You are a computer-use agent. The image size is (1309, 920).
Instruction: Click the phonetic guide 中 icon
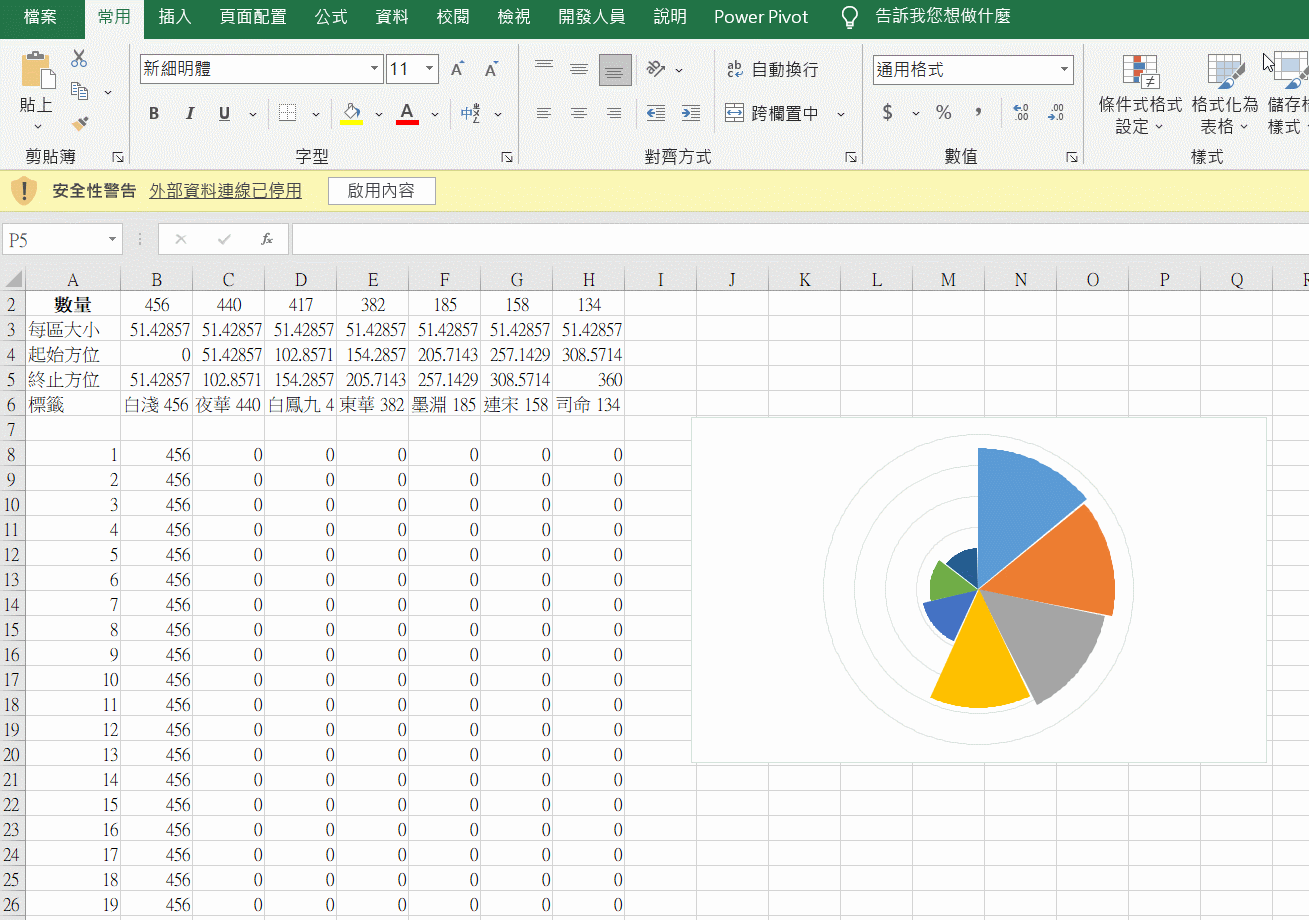470,114
